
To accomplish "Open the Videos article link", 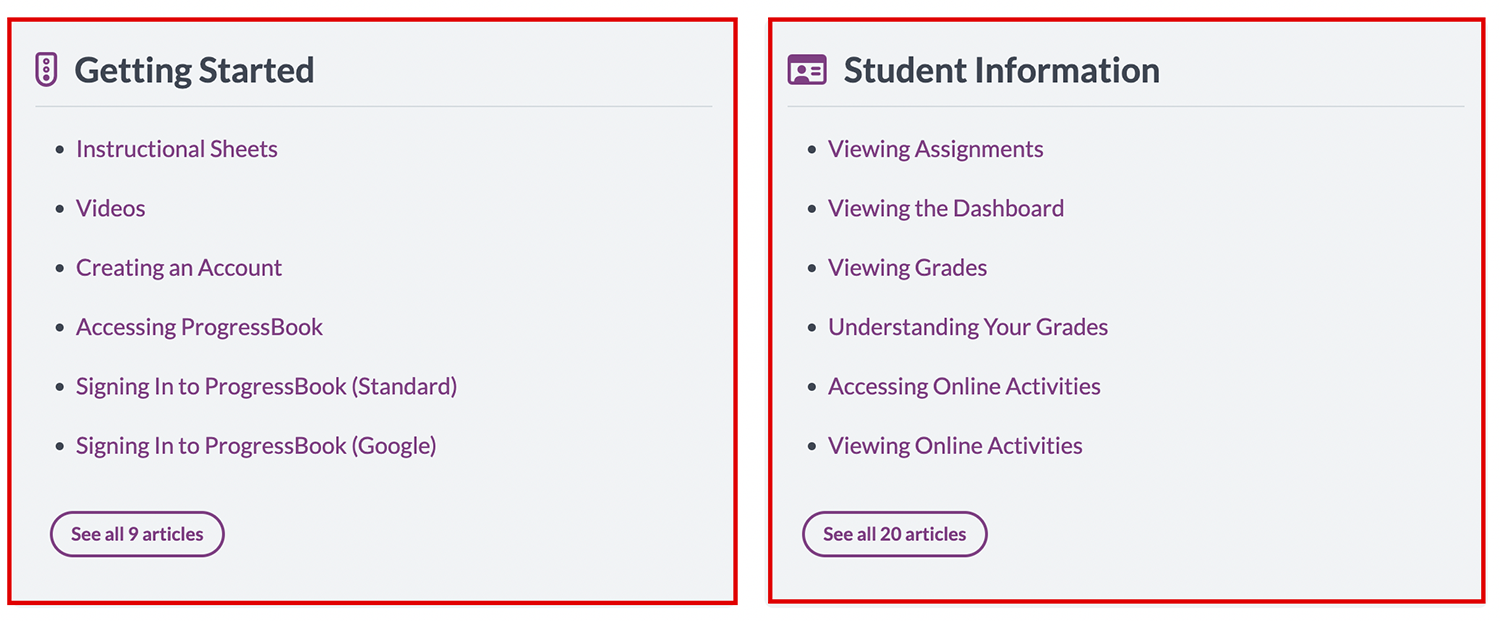I will [x=111, y=208].
